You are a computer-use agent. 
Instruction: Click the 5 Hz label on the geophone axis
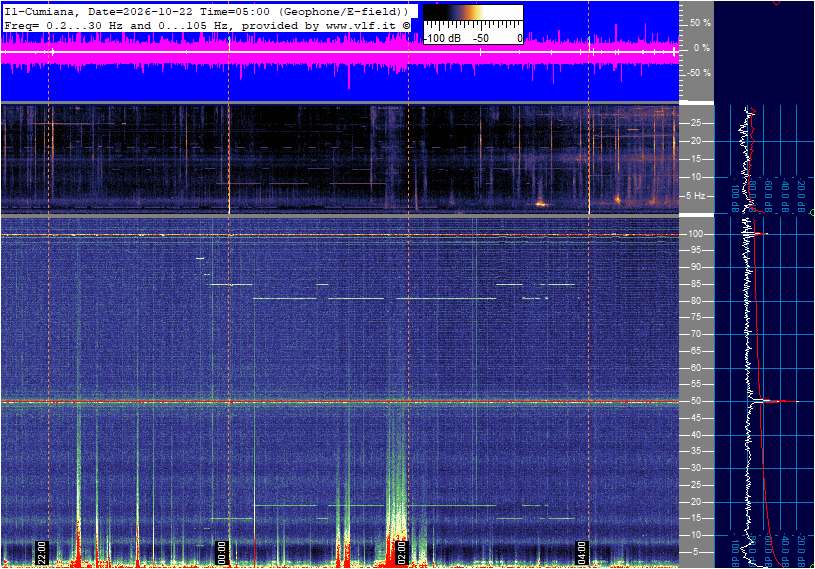[x=696, y=196]
